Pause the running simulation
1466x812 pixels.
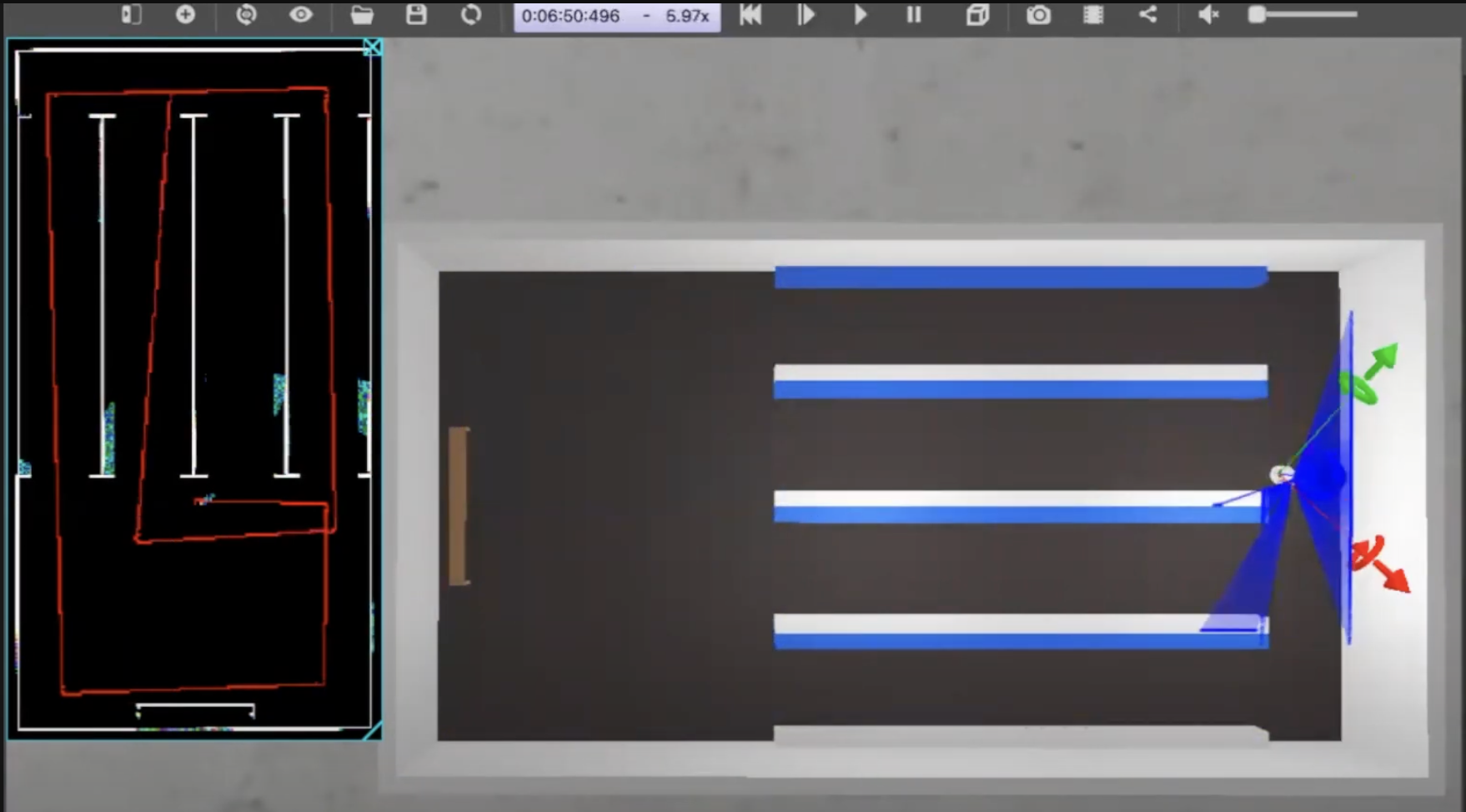(x=914, y=15)
